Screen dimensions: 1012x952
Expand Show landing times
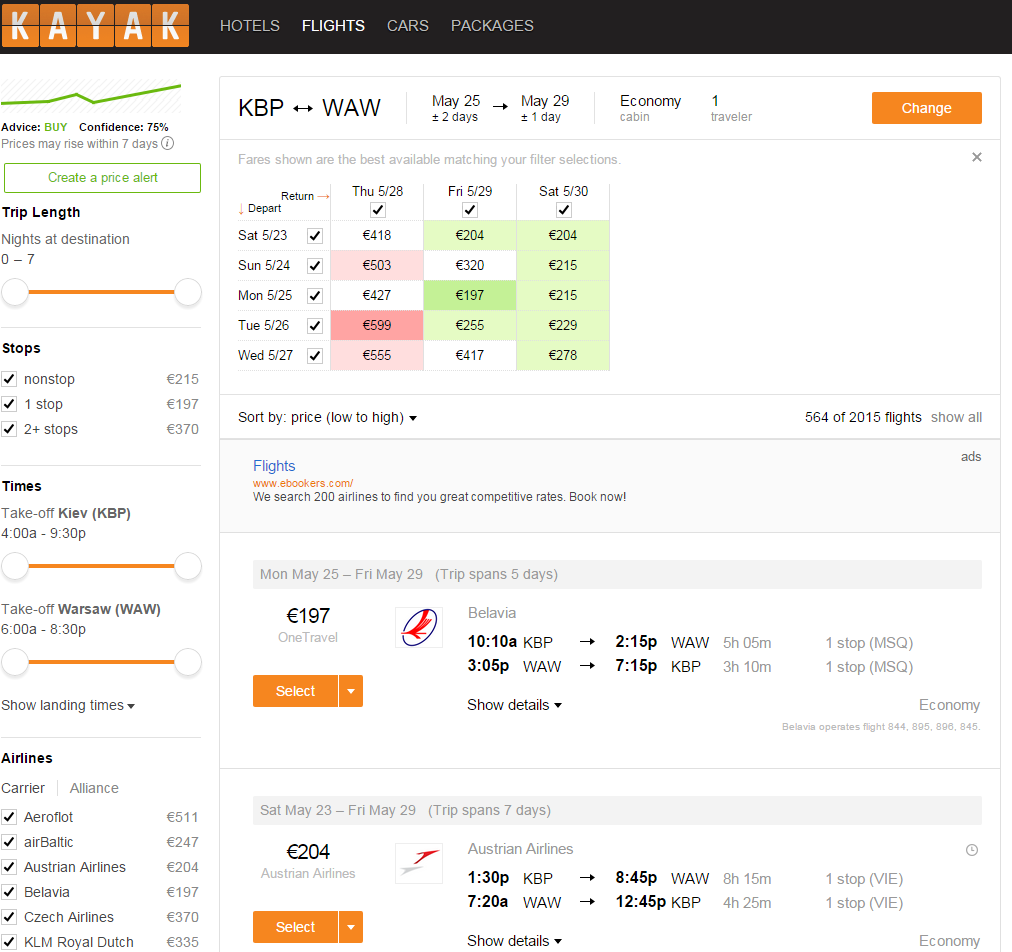click(68, 705)
